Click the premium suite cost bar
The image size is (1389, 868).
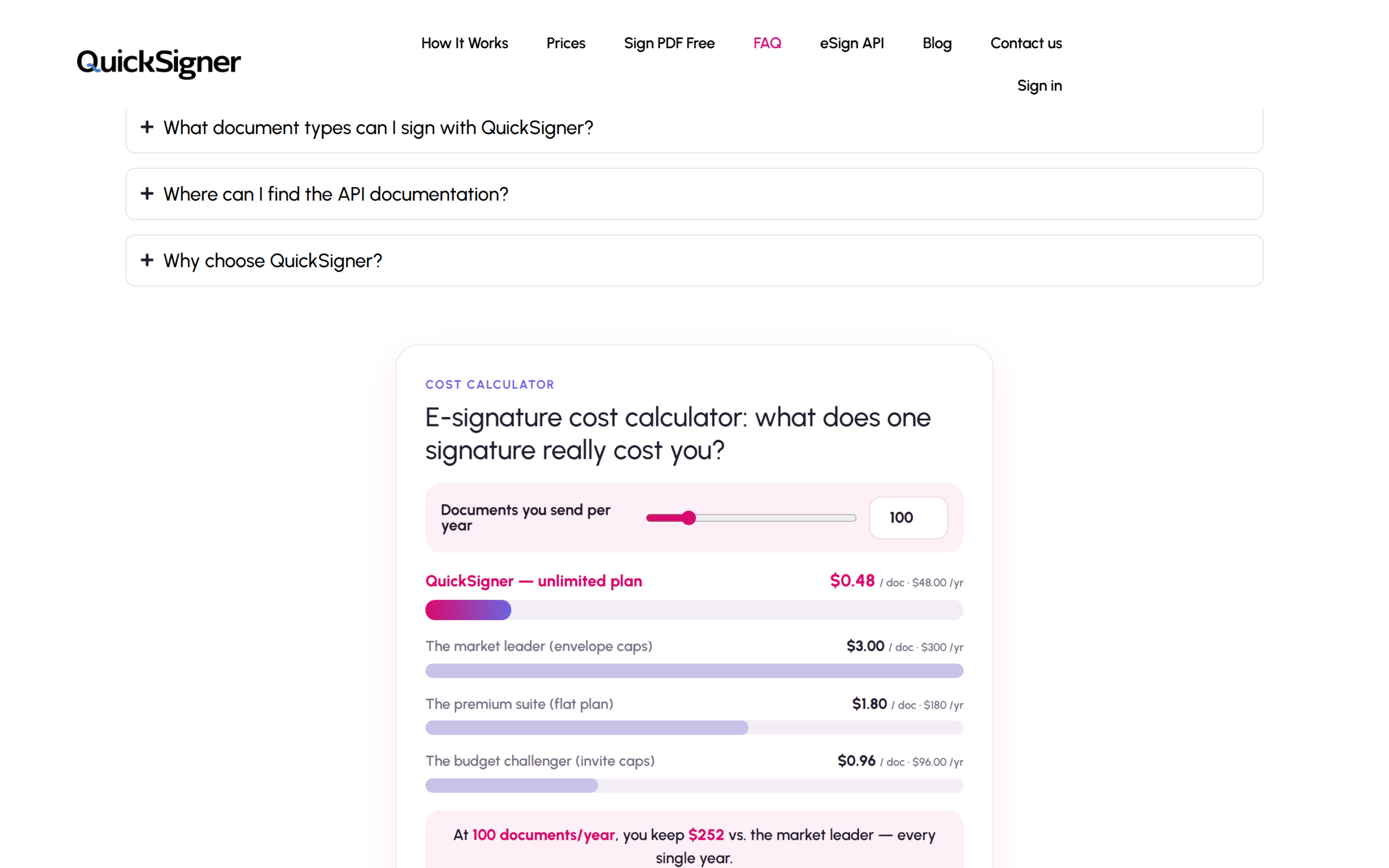pyautogui.click(x=694, y=728)
